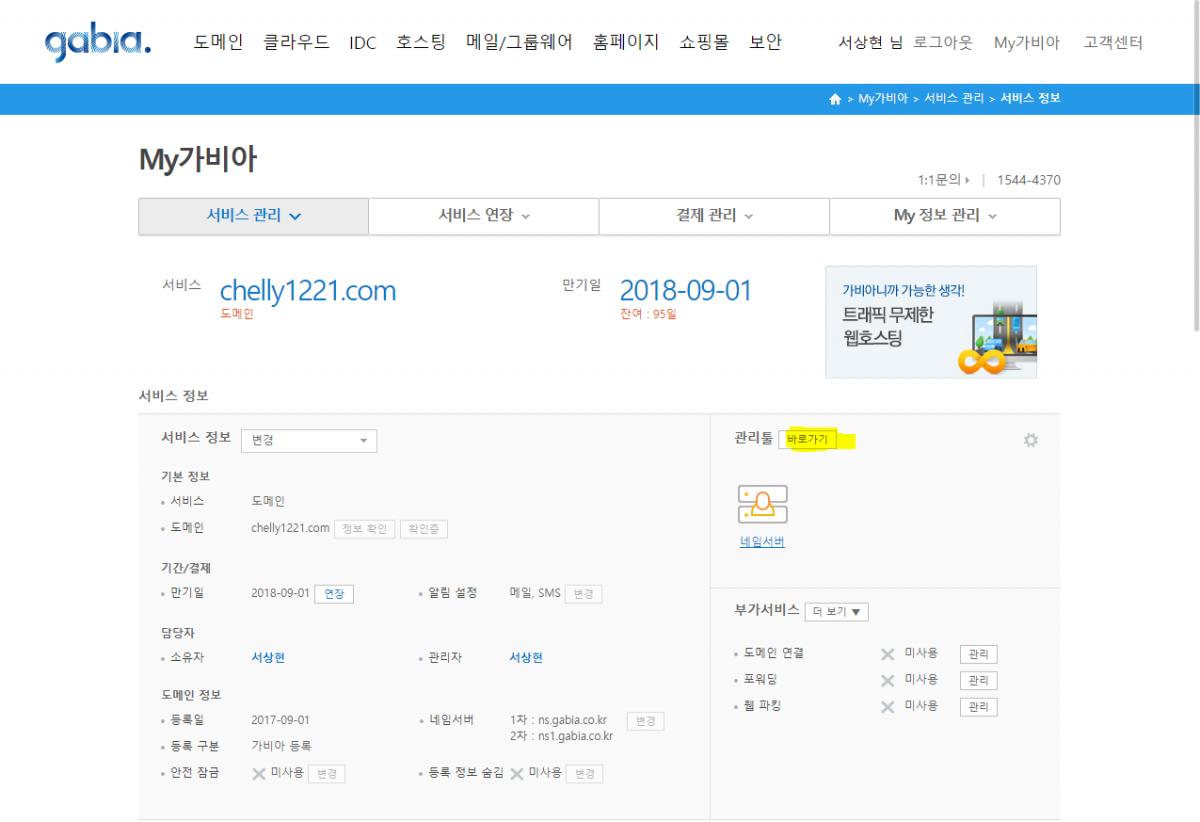Image resolution: width=1200 pixels, height=822 pixels.
Task: Click the 트래픽 무제한 웹호스팅 banner
Action: pos(931,322)
